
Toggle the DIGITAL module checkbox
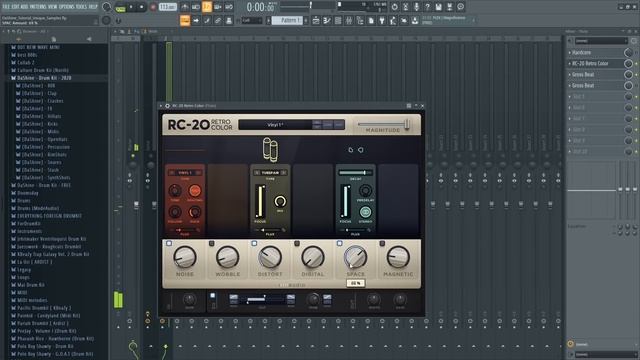coord(297,243)
